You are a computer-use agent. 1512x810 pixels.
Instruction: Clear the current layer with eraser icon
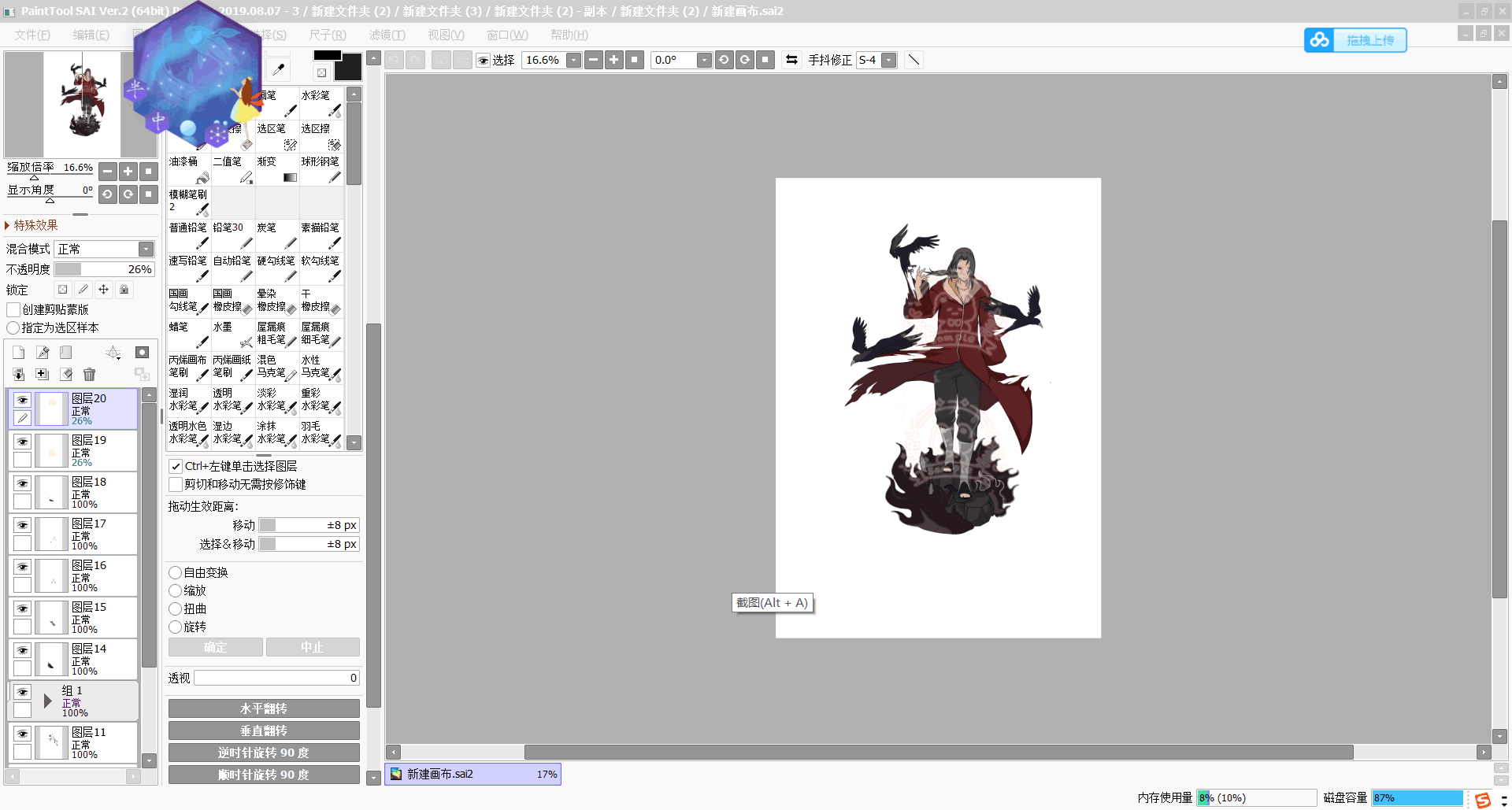[66, 375]
